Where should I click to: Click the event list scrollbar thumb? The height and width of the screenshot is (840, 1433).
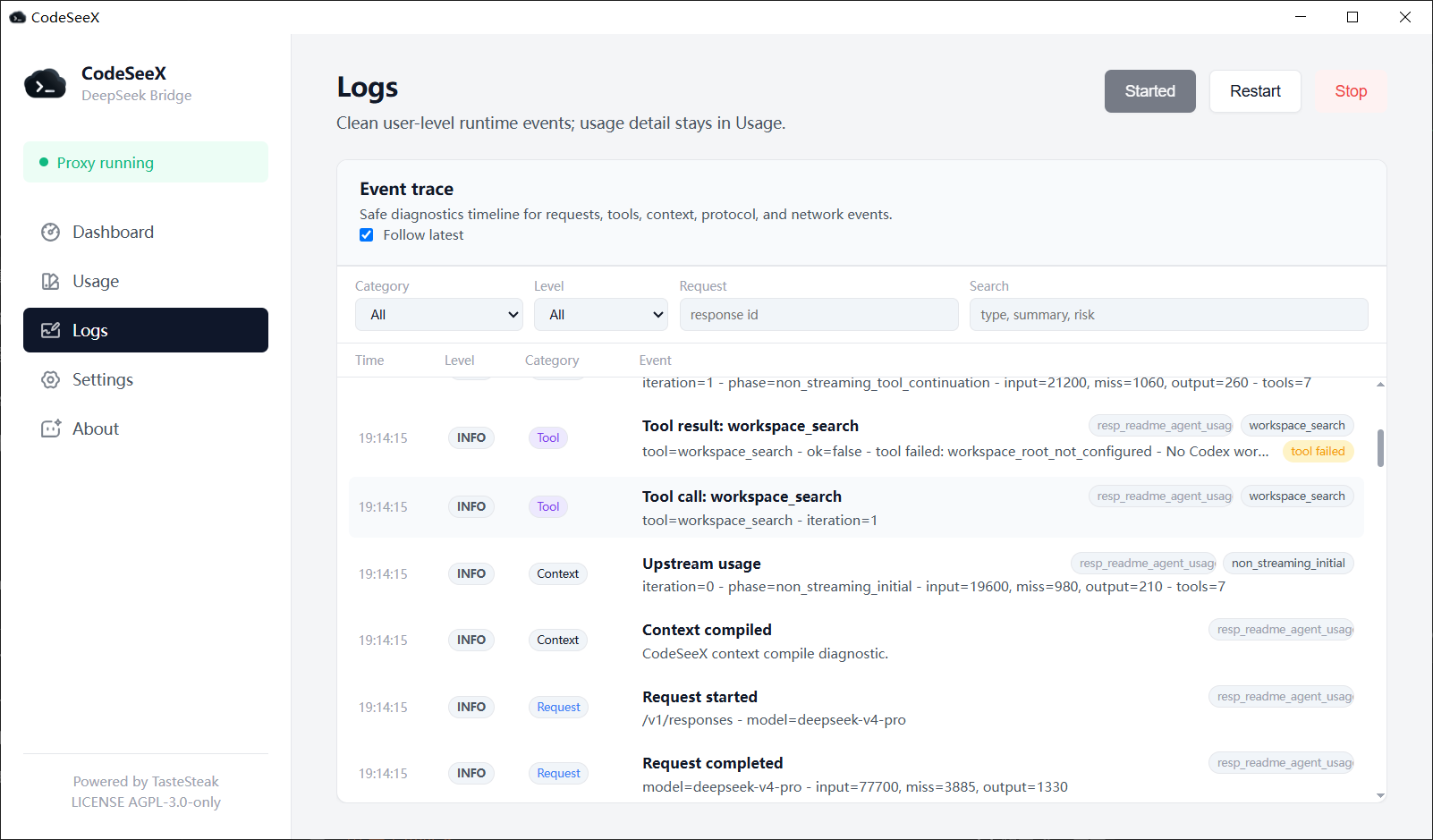(x=1380, y=448)
